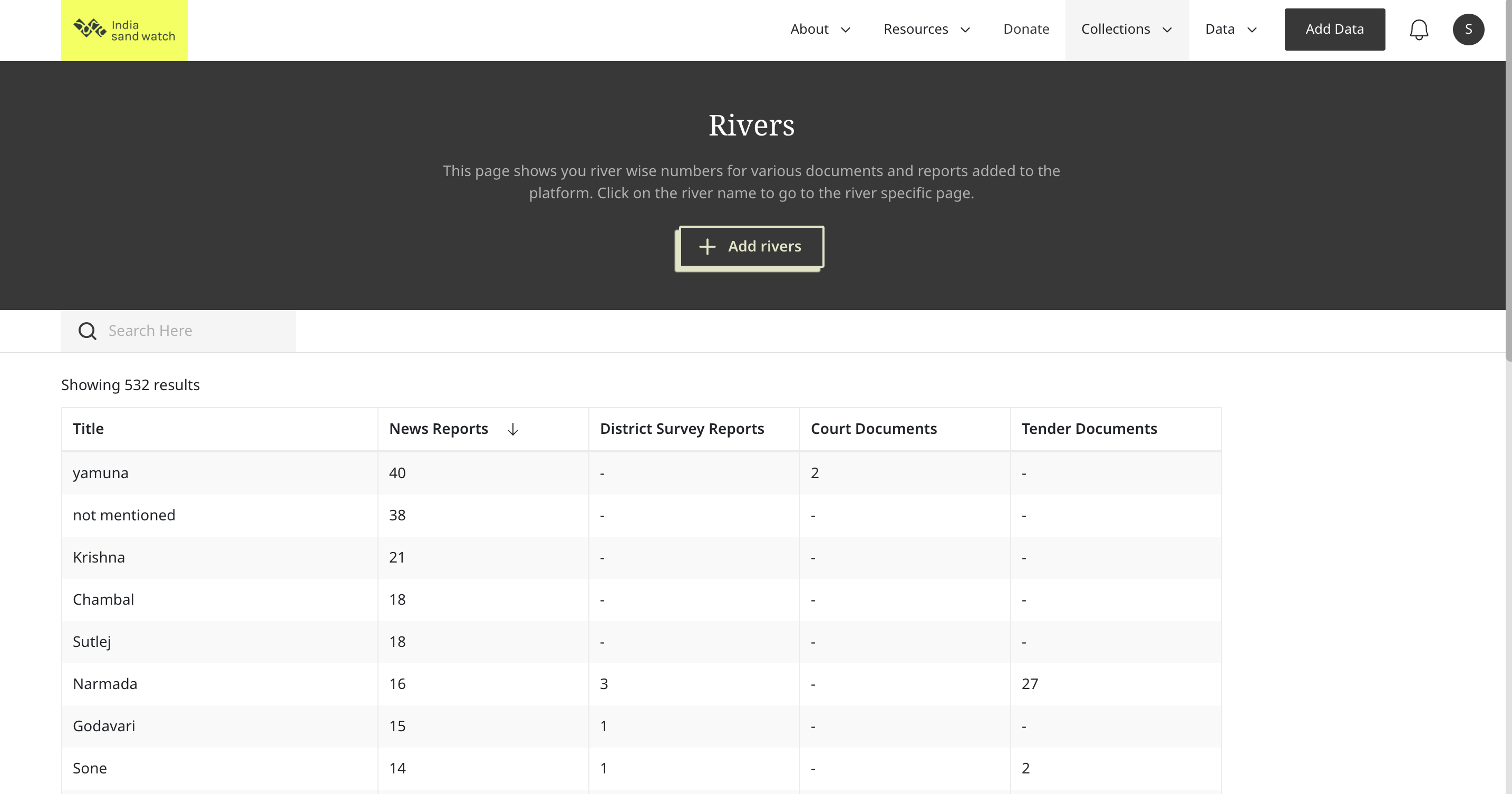The image size is (1512, 794).
Task: Select the Donate menu item
Action: [1026, 29]
